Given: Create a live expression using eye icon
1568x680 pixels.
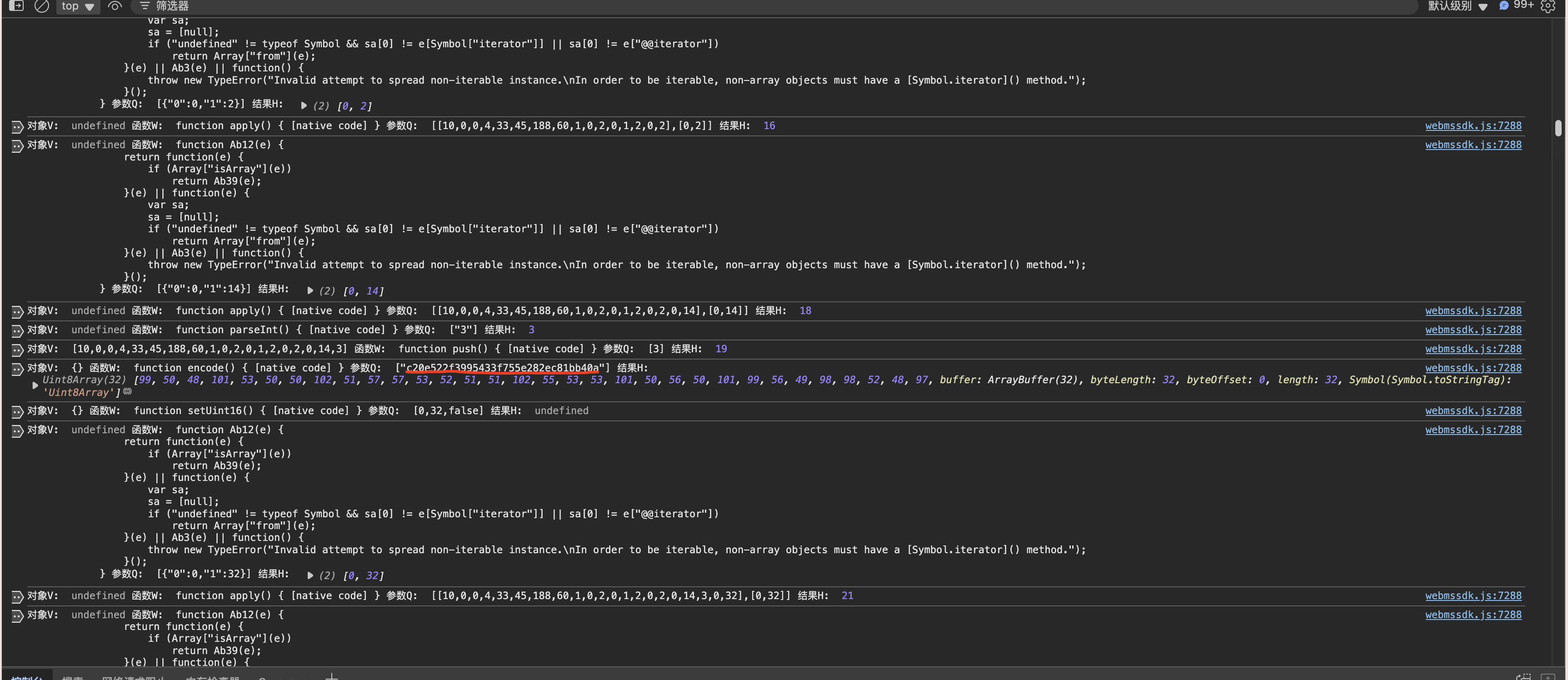Looking at the screenshot, I should click(115, 6).
